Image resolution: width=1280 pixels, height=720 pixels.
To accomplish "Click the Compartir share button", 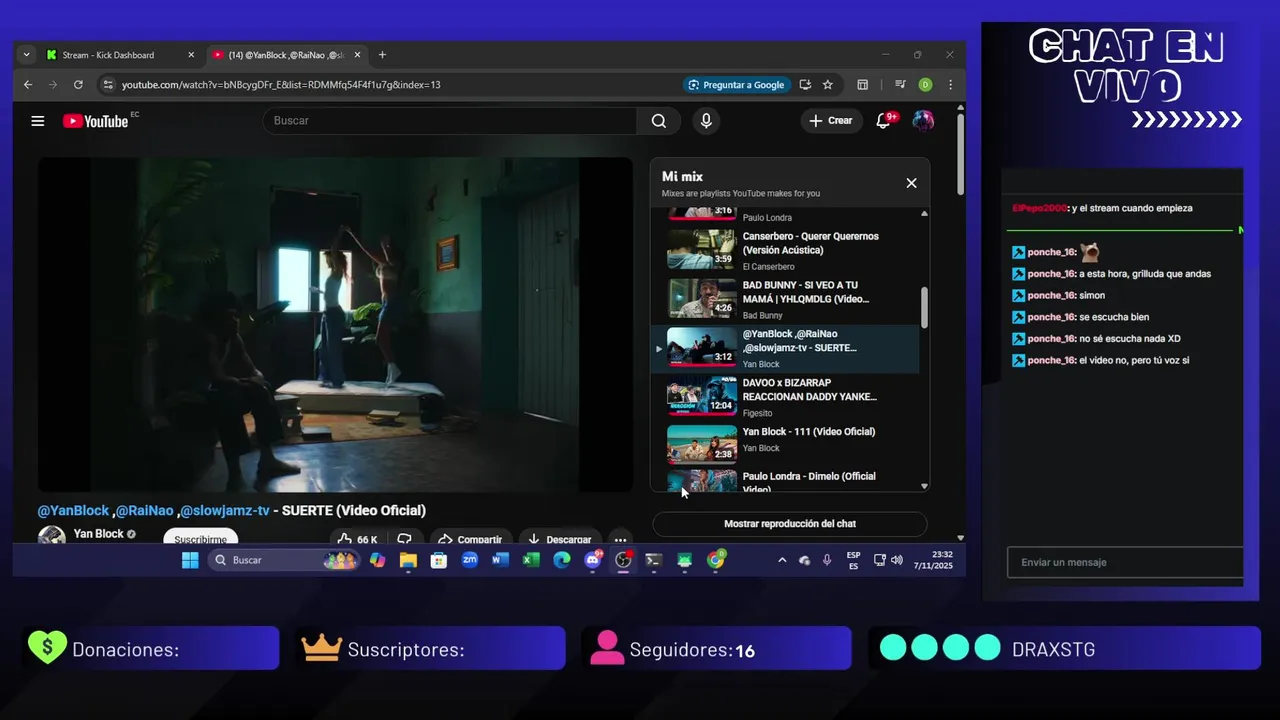I will pos(470,539).
